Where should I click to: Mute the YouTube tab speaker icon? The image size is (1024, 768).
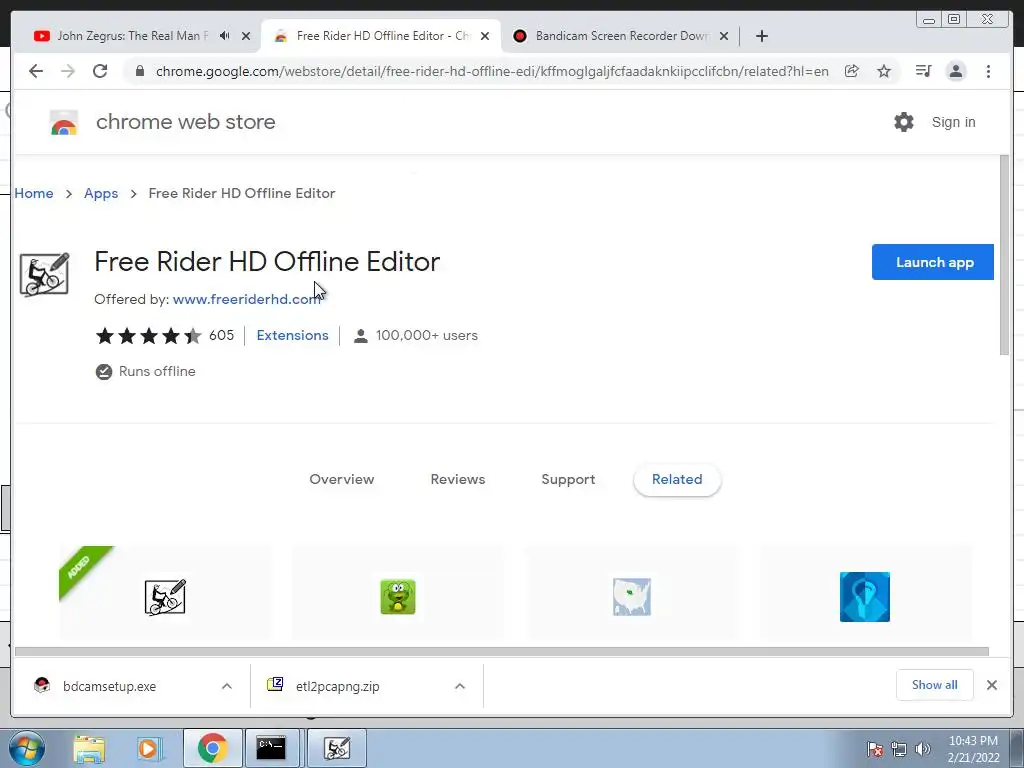coord(225,36)
